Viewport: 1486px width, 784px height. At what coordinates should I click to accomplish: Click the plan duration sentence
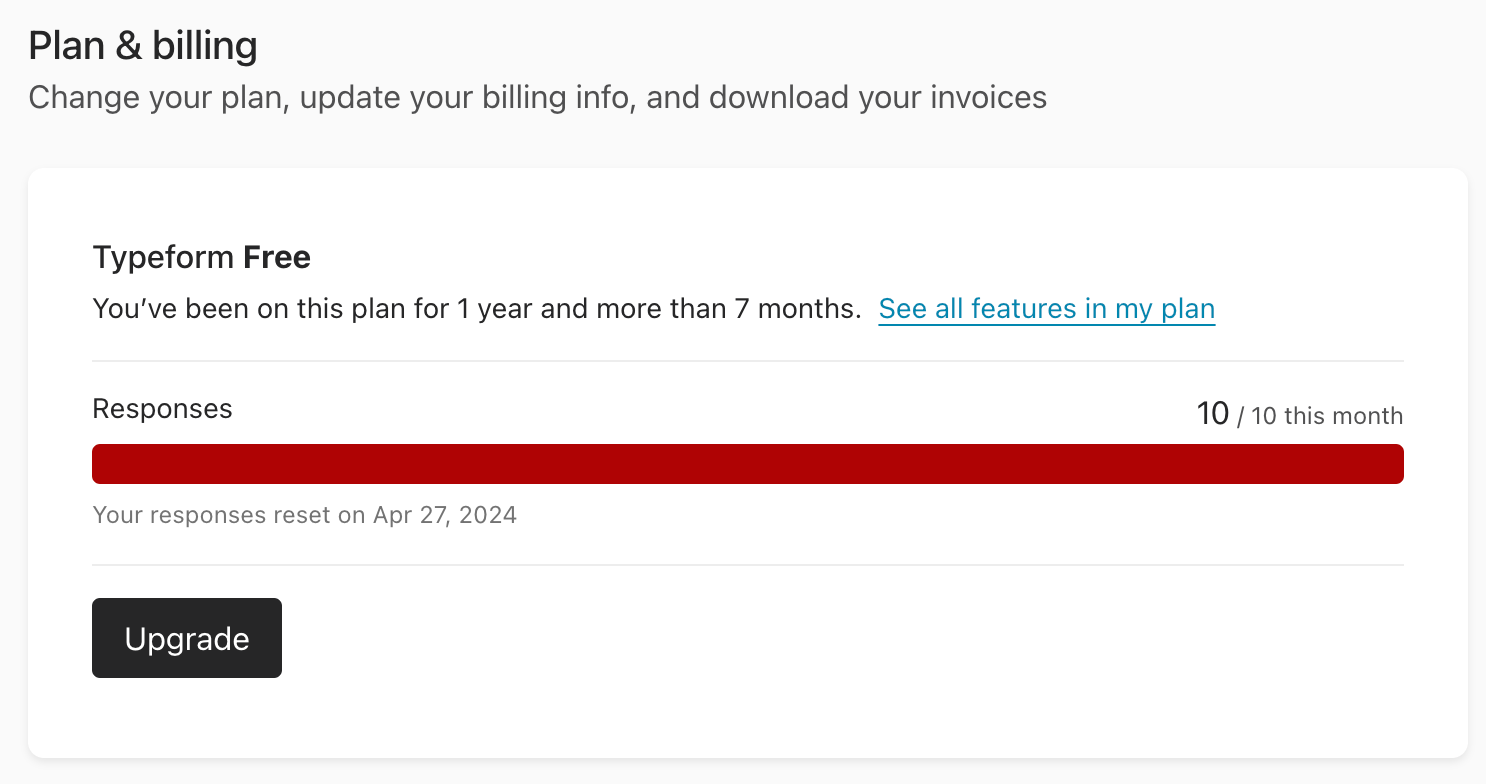(x=477, y=309)
